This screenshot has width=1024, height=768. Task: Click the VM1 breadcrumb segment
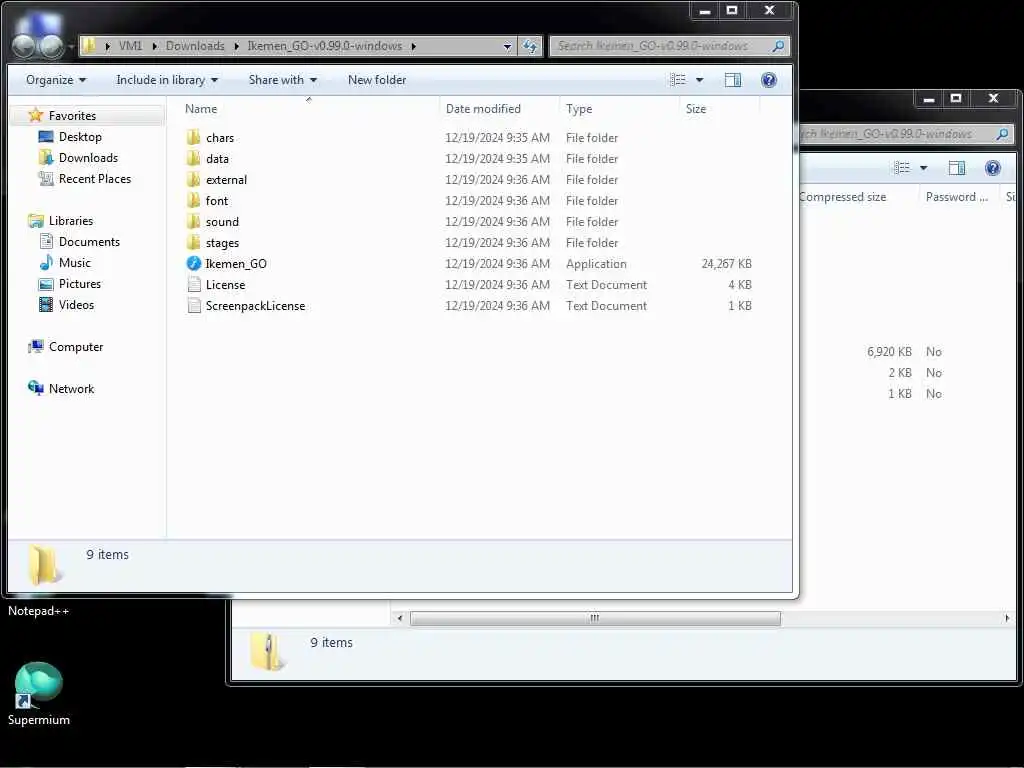[130, 46]
